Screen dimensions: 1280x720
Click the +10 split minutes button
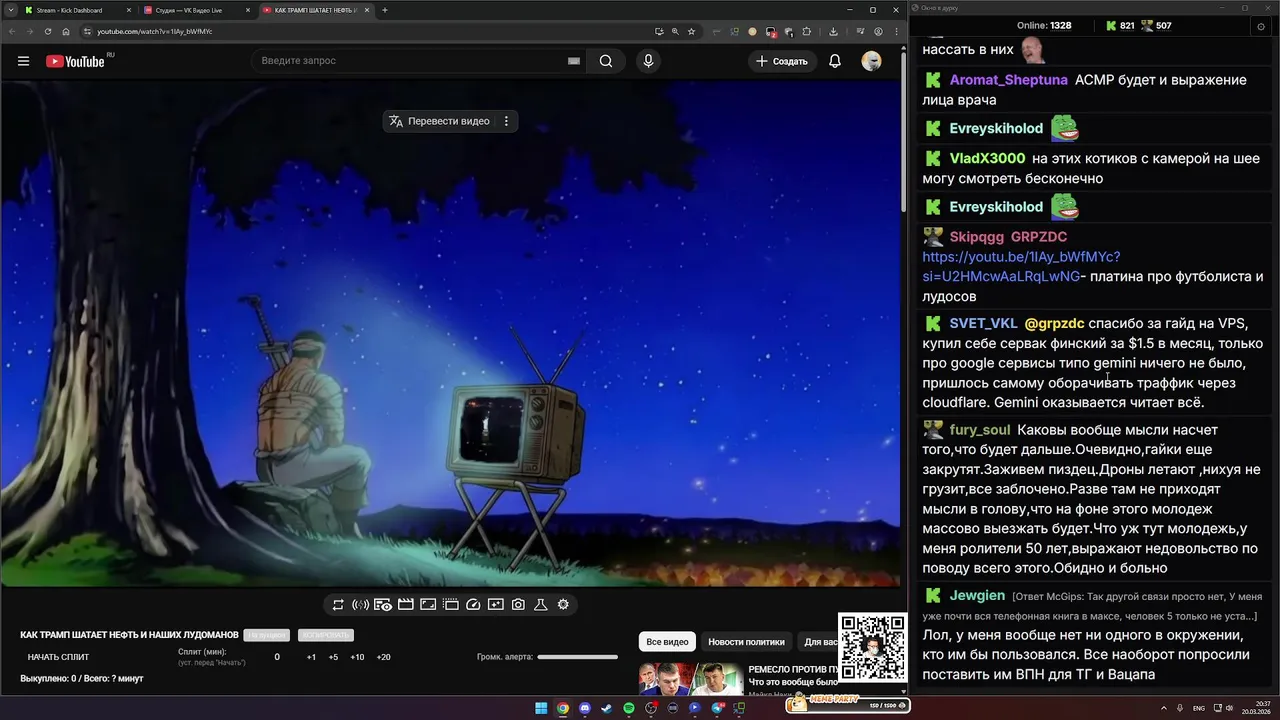coord(357,657)
